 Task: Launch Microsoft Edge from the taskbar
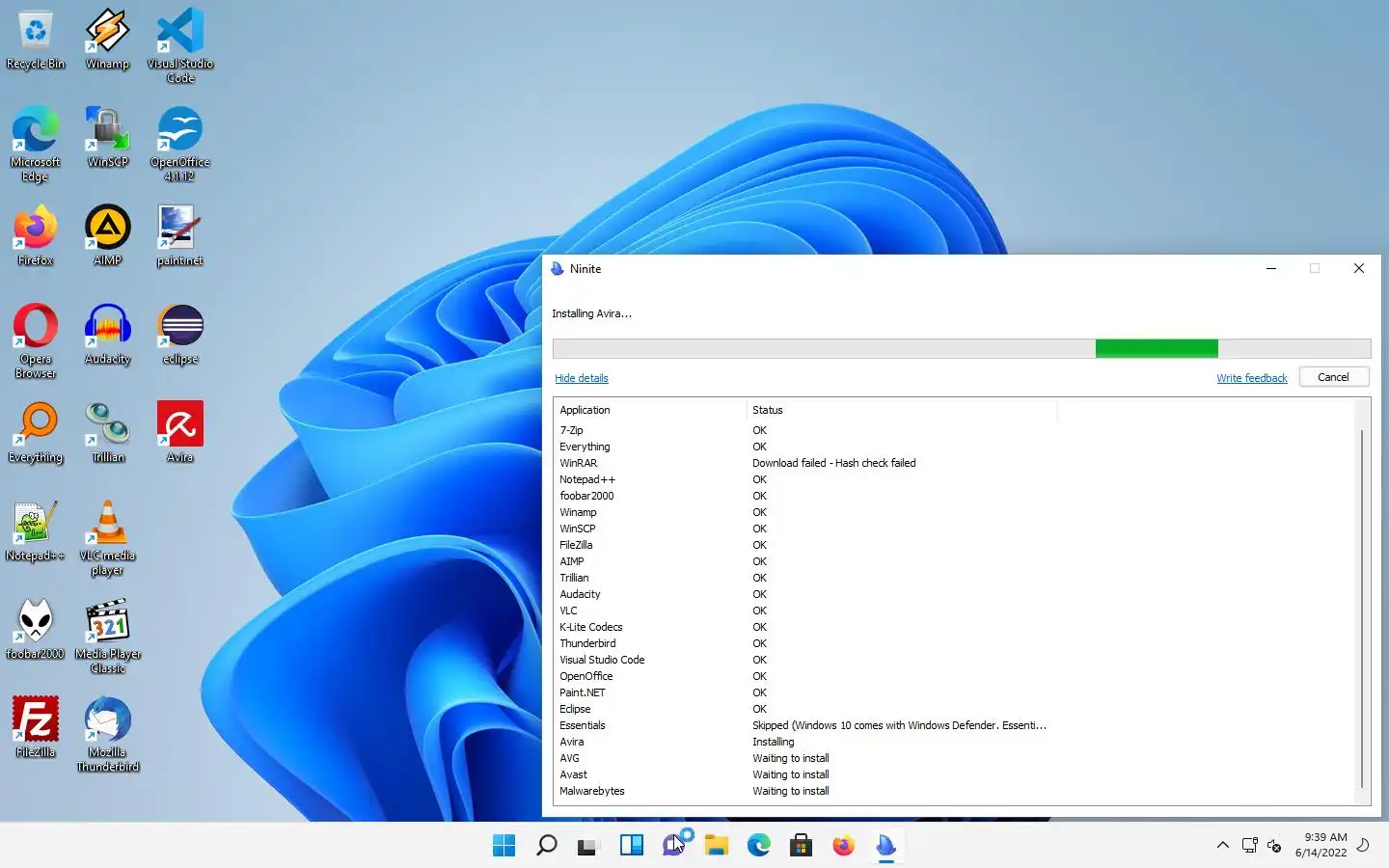[758, 846]
